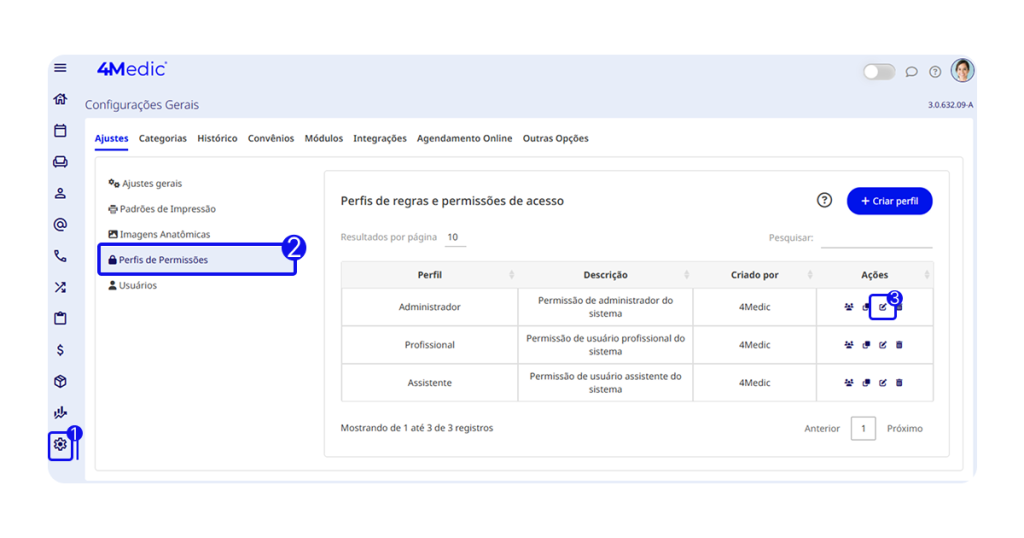Viewport: 1024px width, 538px height.
Task: Click the Pesquisar search field
Action: 876,239
